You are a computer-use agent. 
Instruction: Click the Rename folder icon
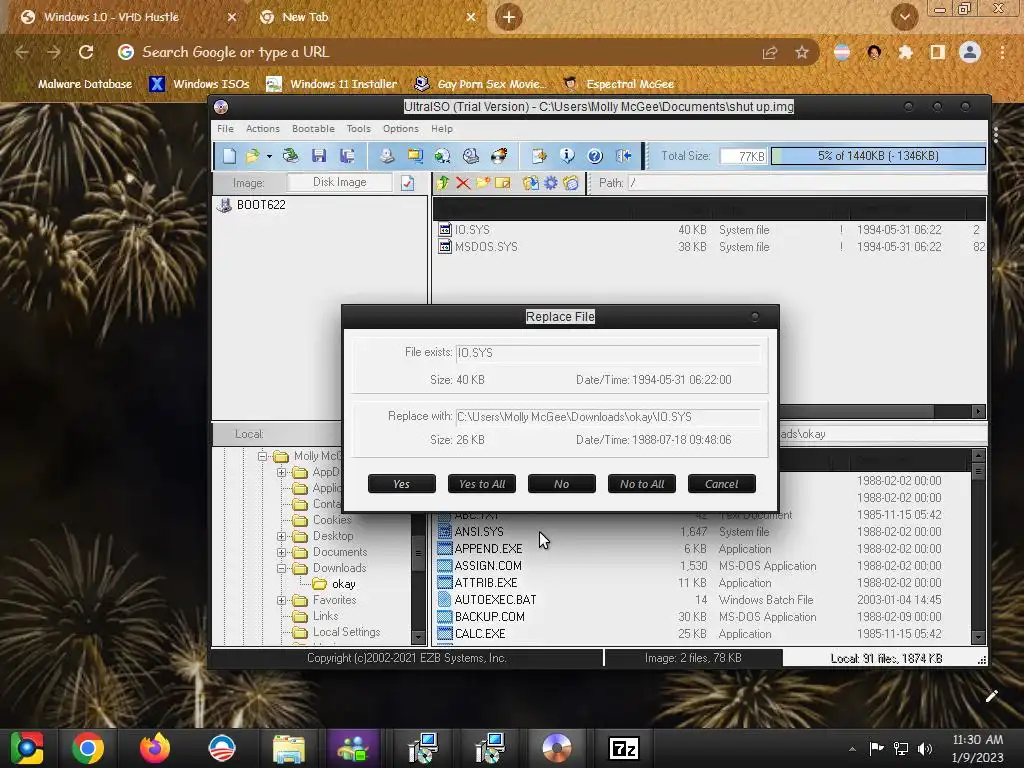tap(503, 183)
